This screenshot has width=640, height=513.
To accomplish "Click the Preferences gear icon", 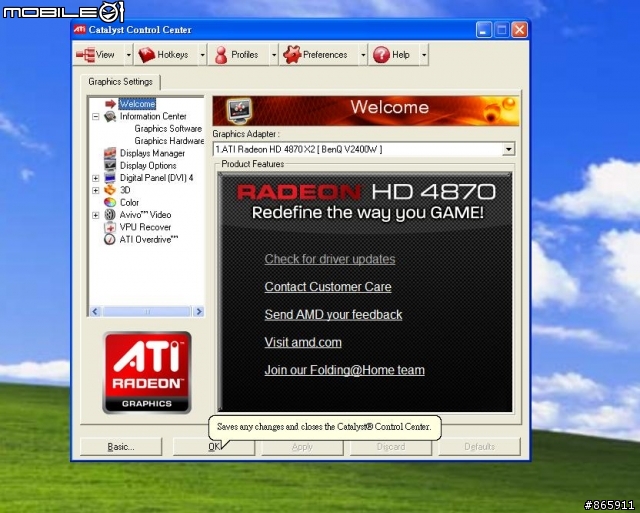I will pyautogui.click(x=292, y=54).
